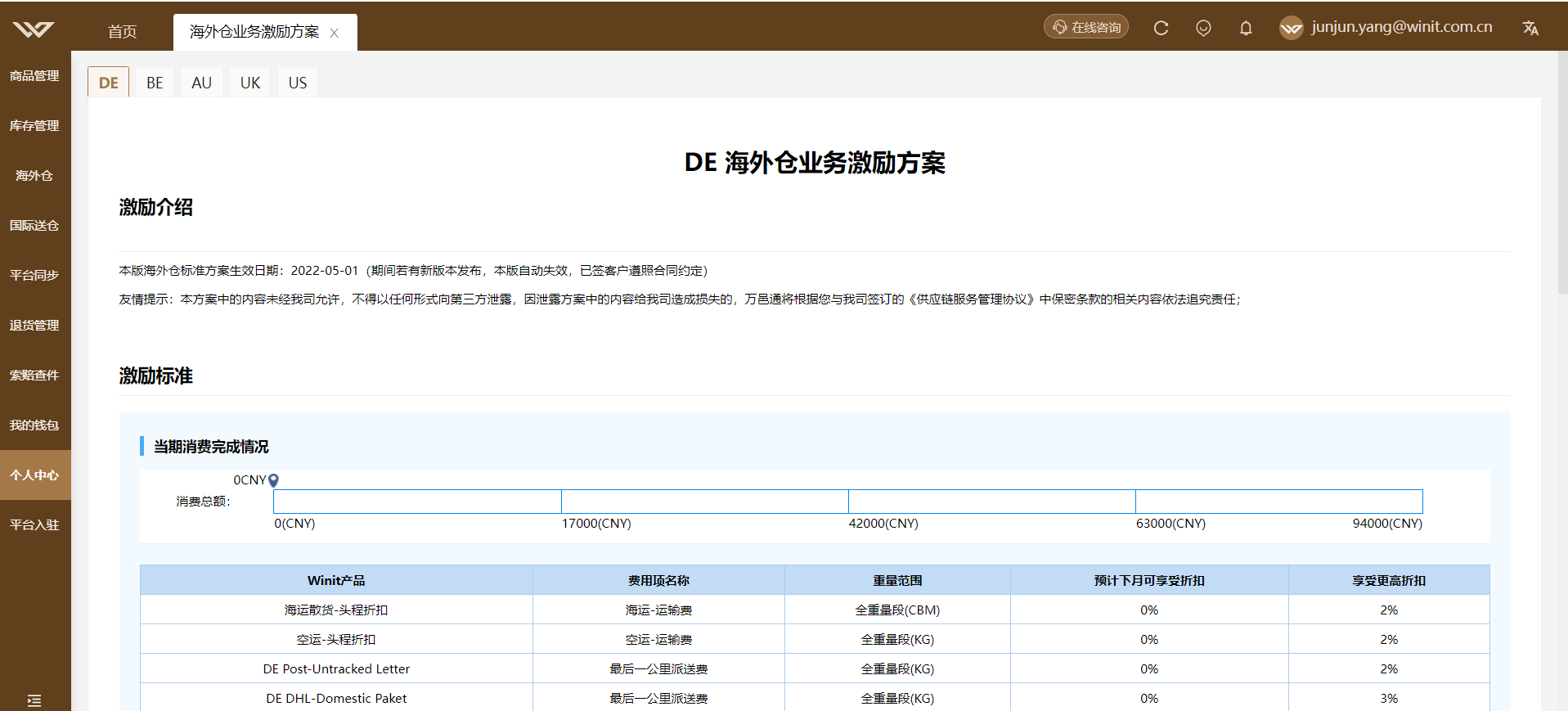Click the Winit产品 column header
This screenshot has width=1568, height=711.
(336, 580)
